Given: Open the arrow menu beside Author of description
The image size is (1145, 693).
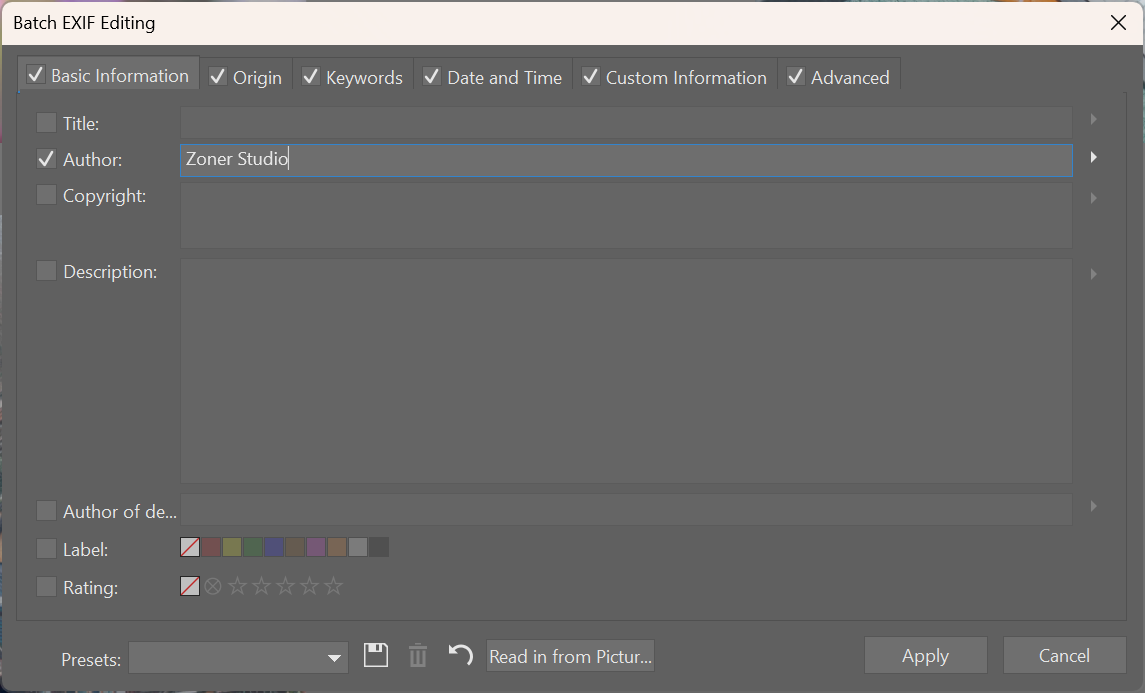Looking at the screenshot, I should pyautogui.click(x=1093, y=506).
